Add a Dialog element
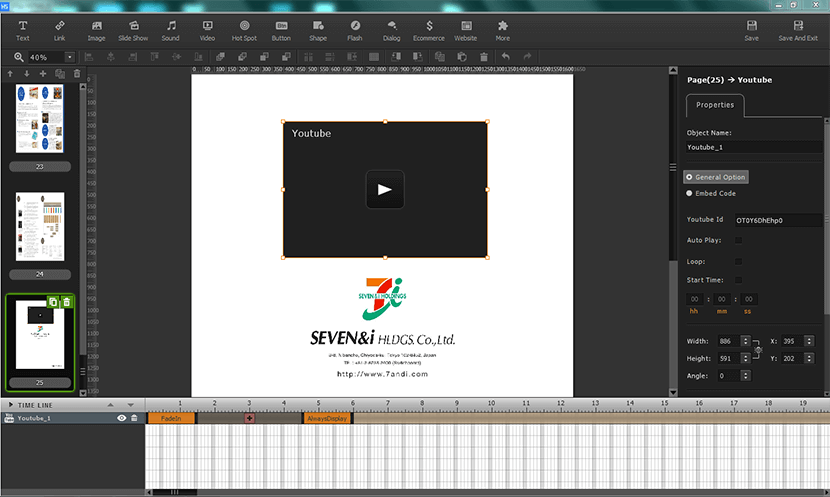 click(392, 31)
